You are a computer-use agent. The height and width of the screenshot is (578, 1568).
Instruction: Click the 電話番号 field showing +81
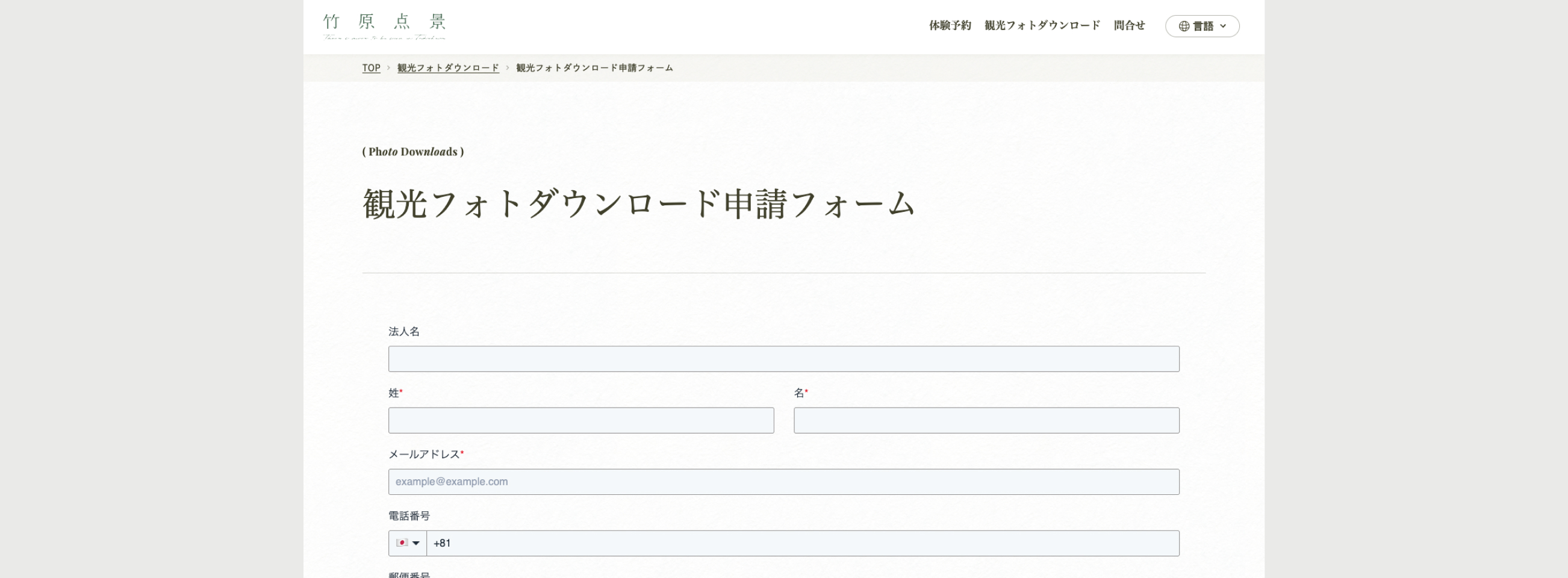click(802, 543)
